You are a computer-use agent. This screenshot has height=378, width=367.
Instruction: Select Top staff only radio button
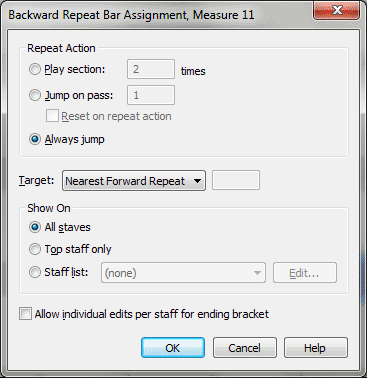point(35,249)
